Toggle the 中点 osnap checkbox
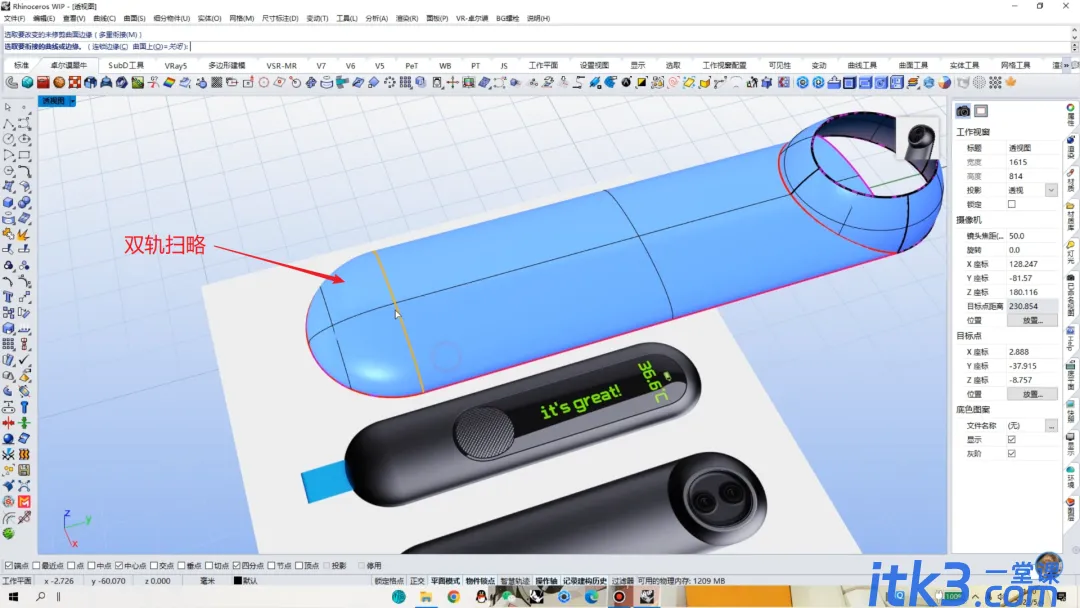The width and height of the screenshot is (1080, 608). tap(91, 566)
